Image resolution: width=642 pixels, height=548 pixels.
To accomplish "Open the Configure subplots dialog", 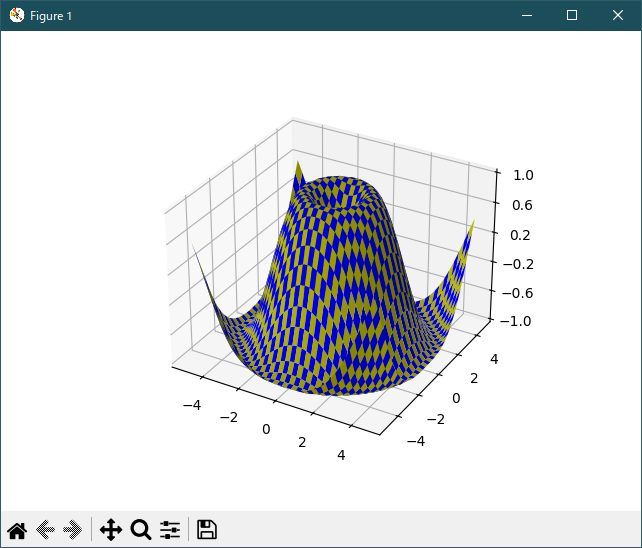I will [x=170, y=530].
